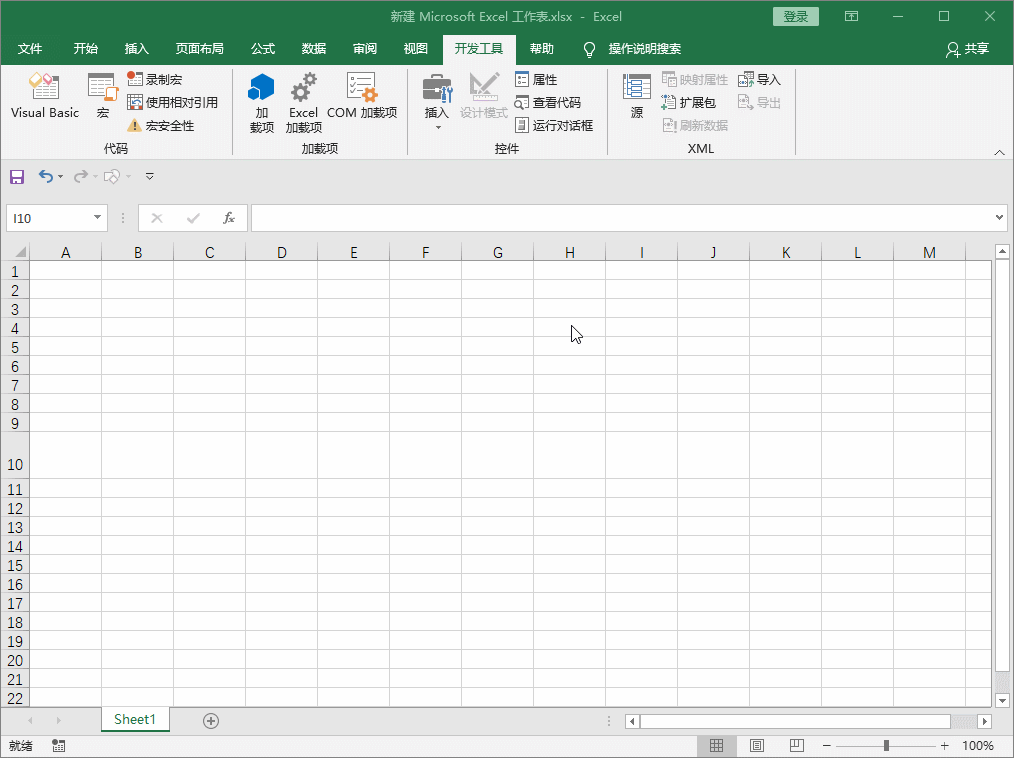Screen dimensions: 1014x758
Task: Click 刷新数据 refresh data
Action: click(695, 125)
